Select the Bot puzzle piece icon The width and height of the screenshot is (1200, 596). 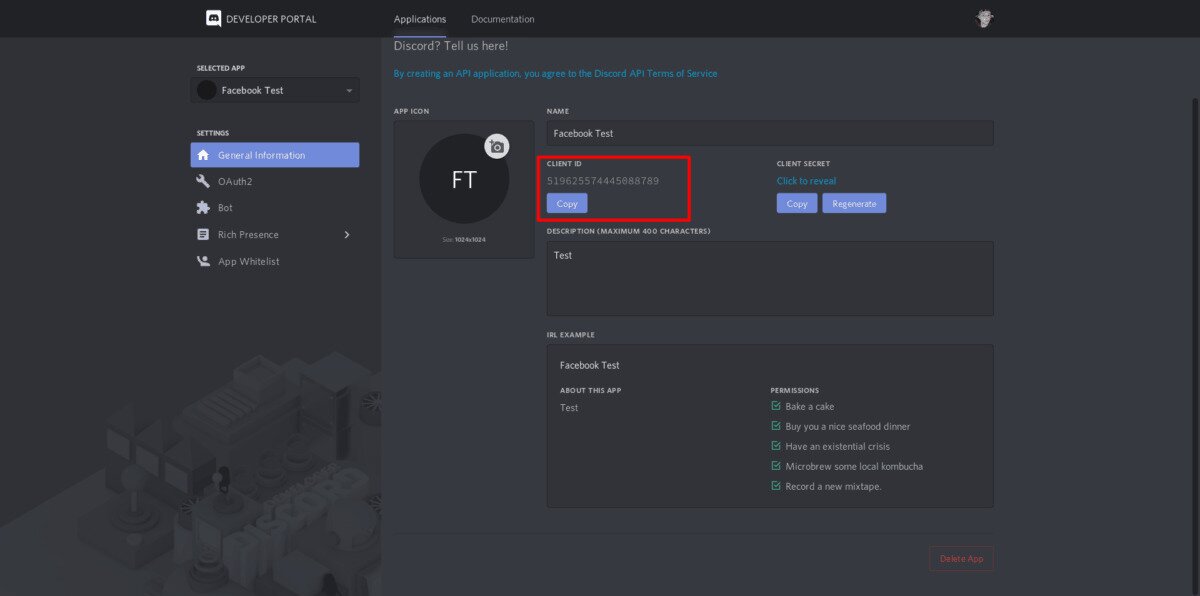(203, 208)
